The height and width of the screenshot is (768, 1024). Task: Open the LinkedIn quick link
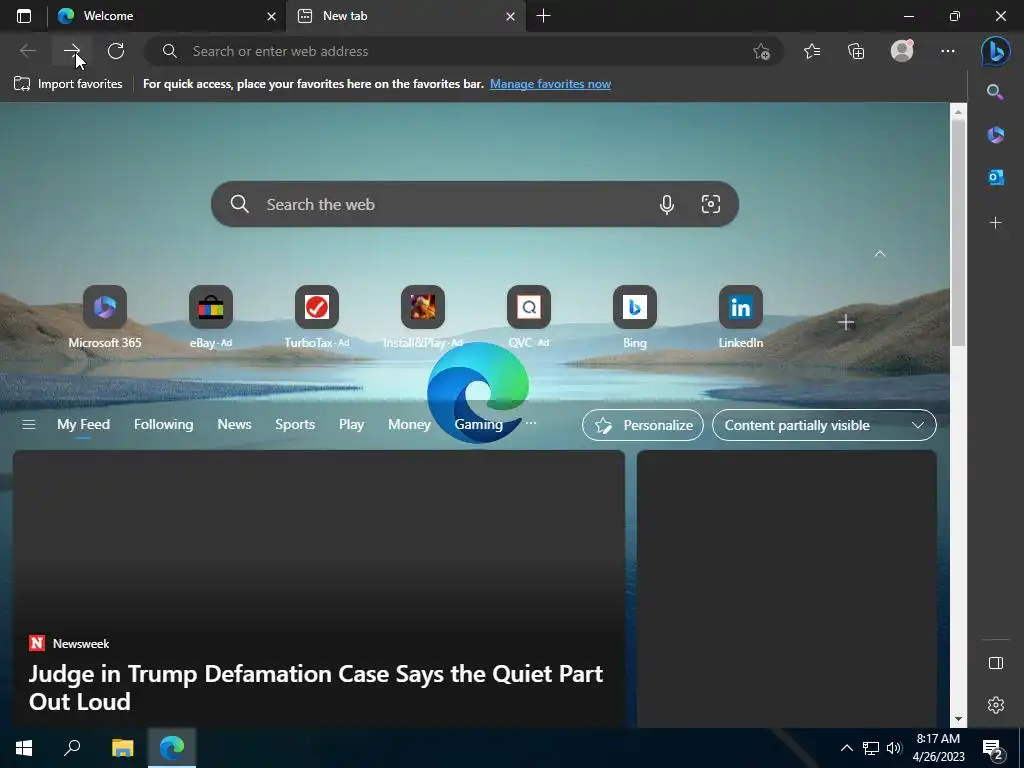pos(741,317)
